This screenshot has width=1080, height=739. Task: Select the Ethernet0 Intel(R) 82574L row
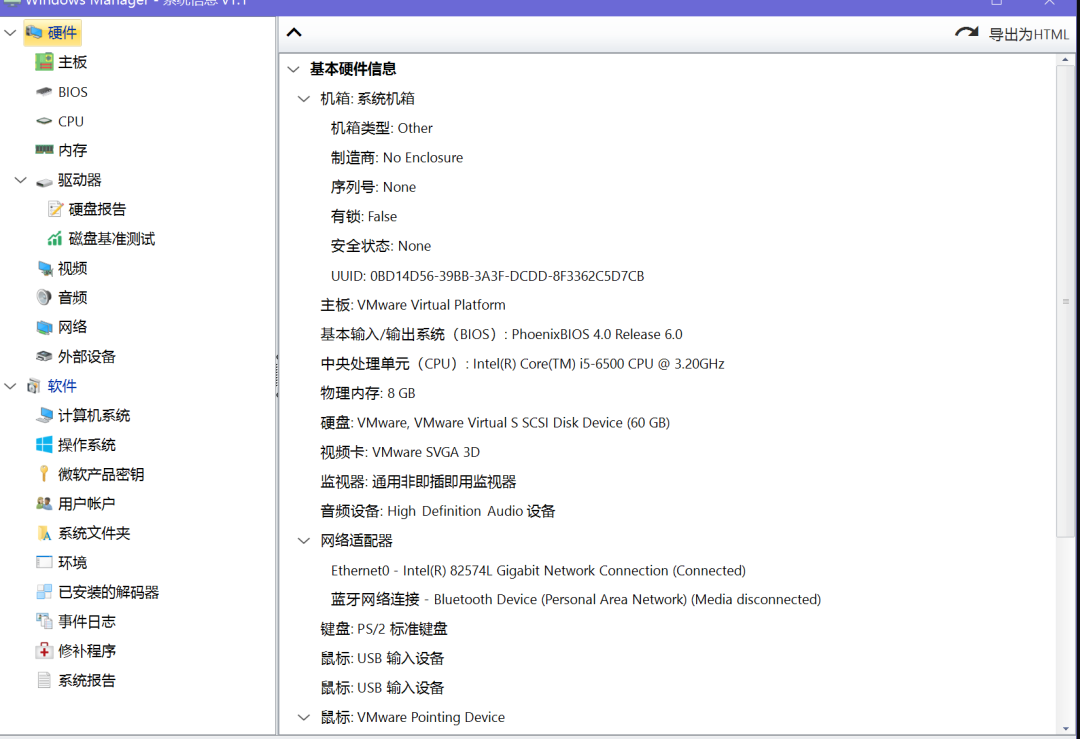click(x=538, y=570)
